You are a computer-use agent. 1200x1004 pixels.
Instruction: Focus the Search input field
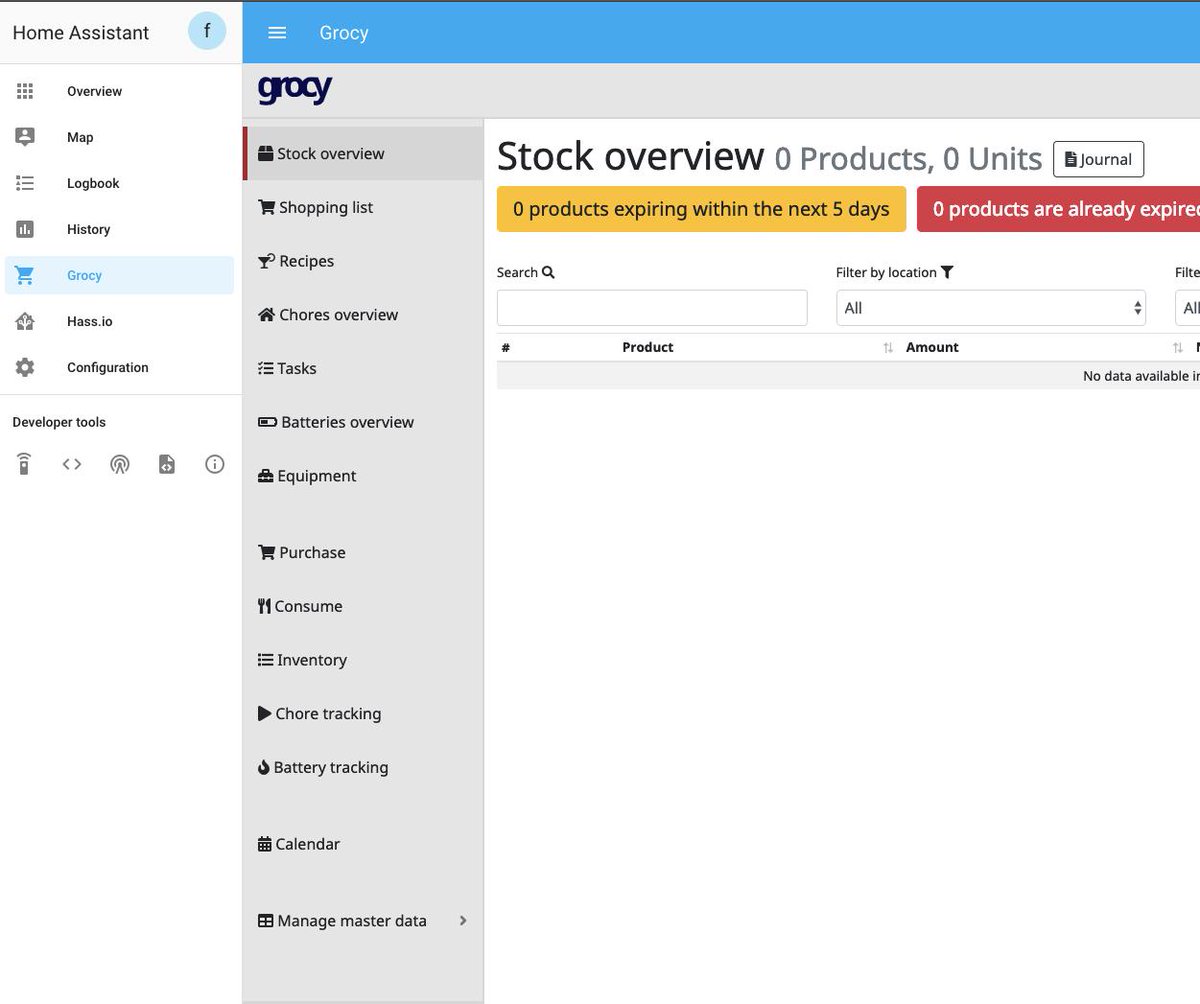tap(652, 308)
